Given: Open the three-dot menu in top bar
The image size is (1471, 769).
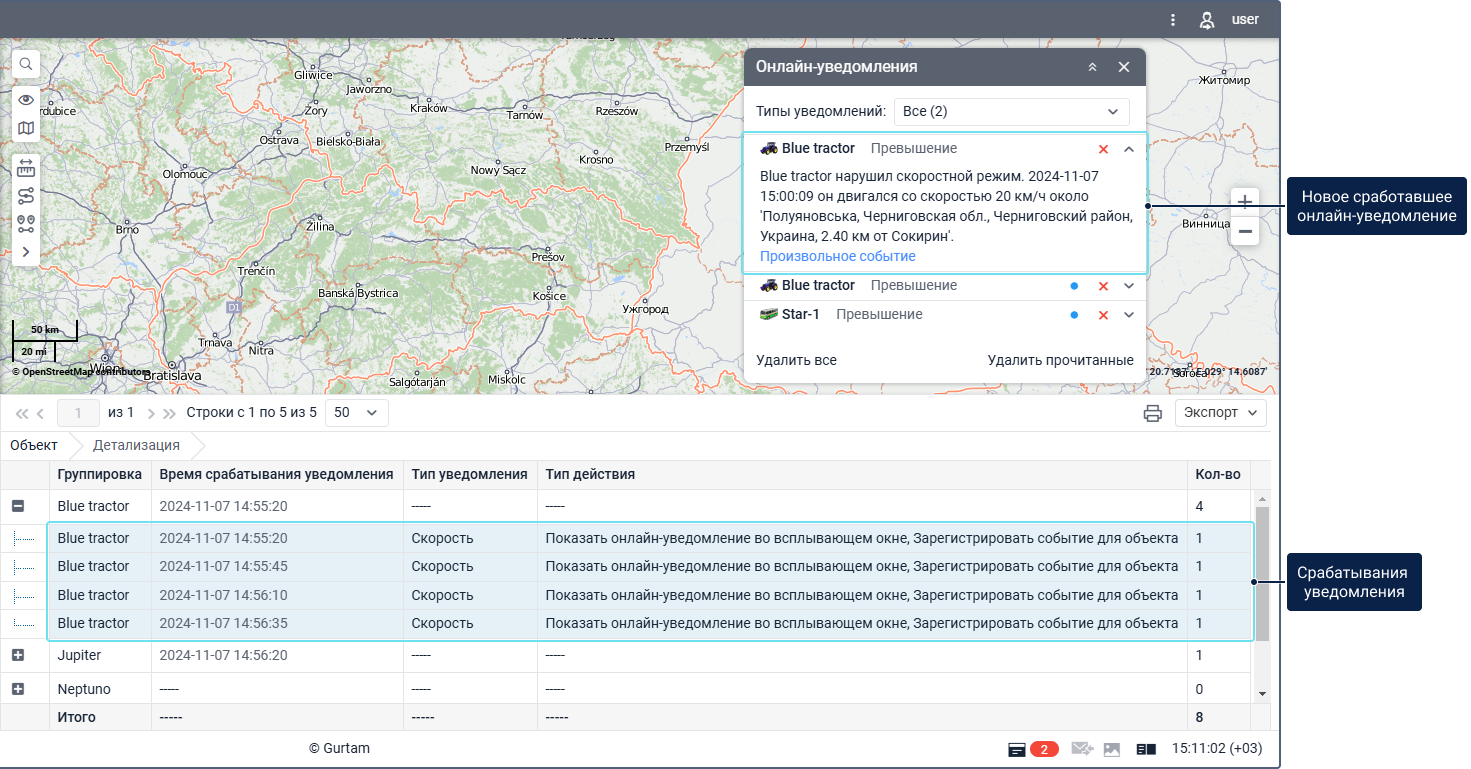Looking at the screenshot, I should coord(1173,20).
